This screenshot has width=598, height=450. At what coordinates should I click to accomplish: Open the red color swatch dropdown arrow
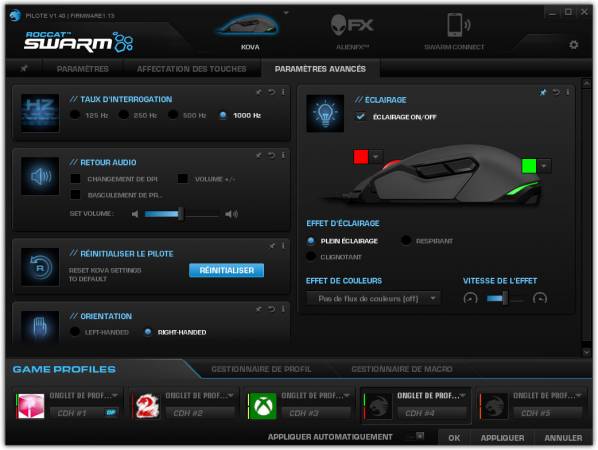click(x=376, y=156)
